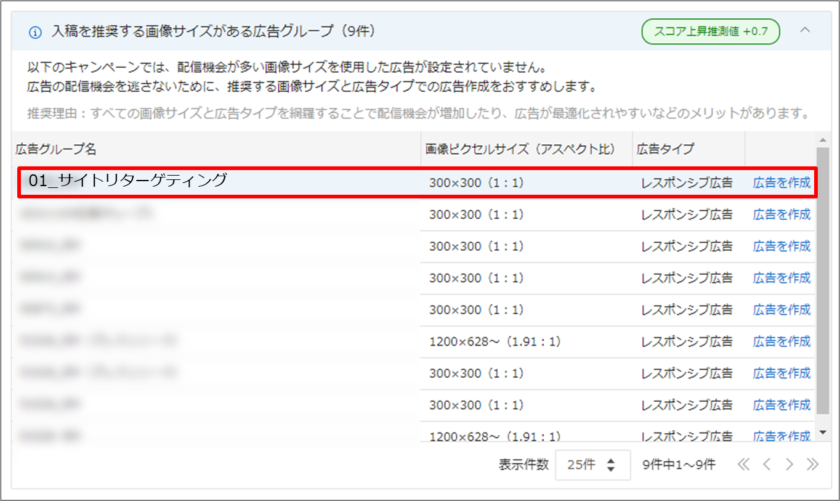Collapse the panel using the top-right chevron
This screenshot has height=501, width=840.
[805, 31]
